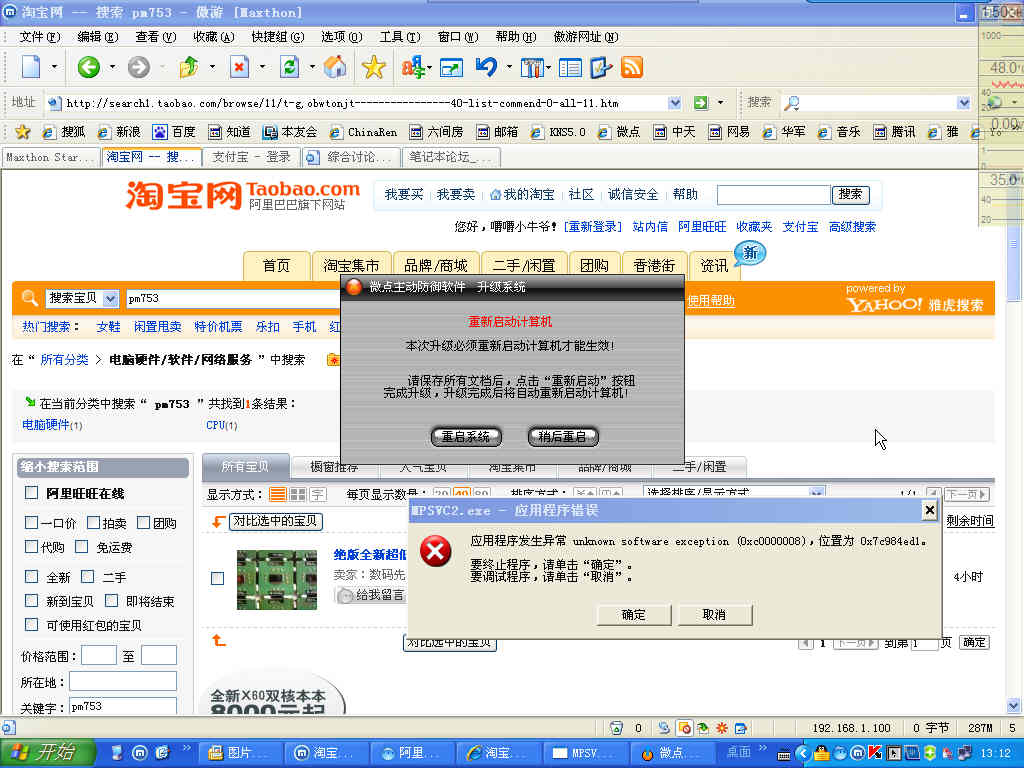Click the orange search magnifier on Taobao bar
This screenshot has height=768, width=1024.
click(29, 298)
